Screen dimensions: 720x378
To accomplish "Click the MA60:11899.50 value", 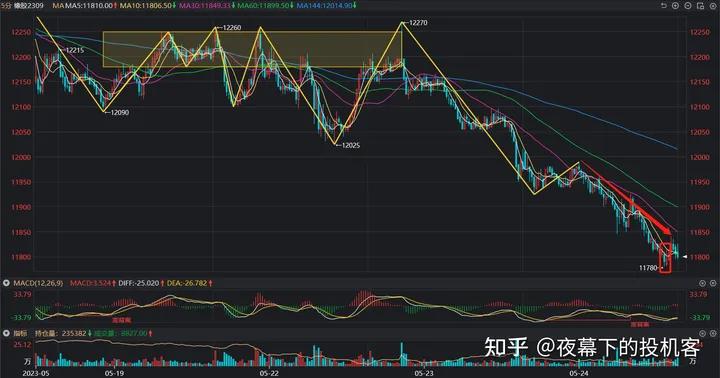I will tap(264, 6).
